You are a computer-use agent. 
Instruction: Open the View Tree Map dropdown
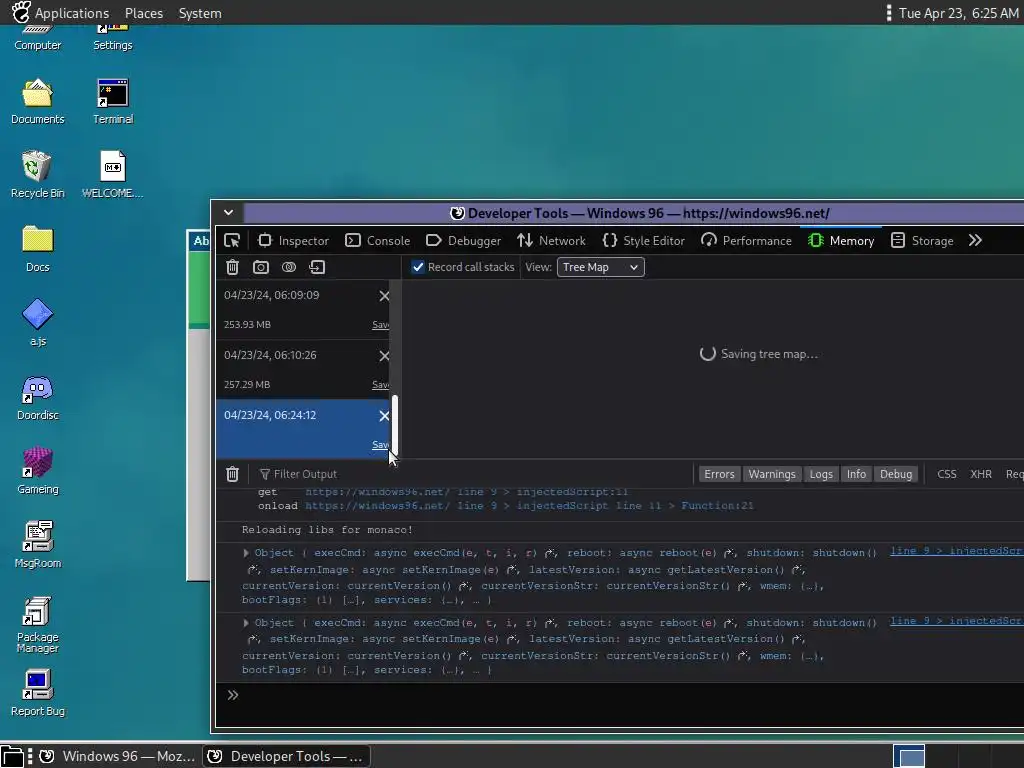point(601,267)
